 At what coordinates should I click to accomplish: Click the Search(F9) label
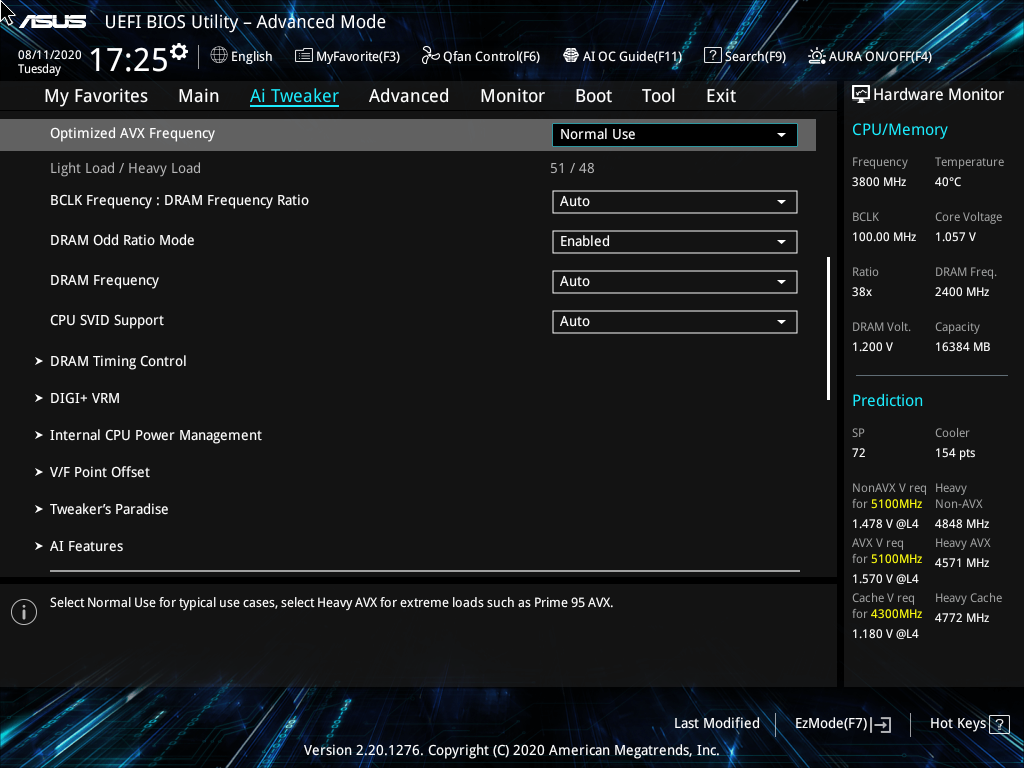click(x=756, y=57)
